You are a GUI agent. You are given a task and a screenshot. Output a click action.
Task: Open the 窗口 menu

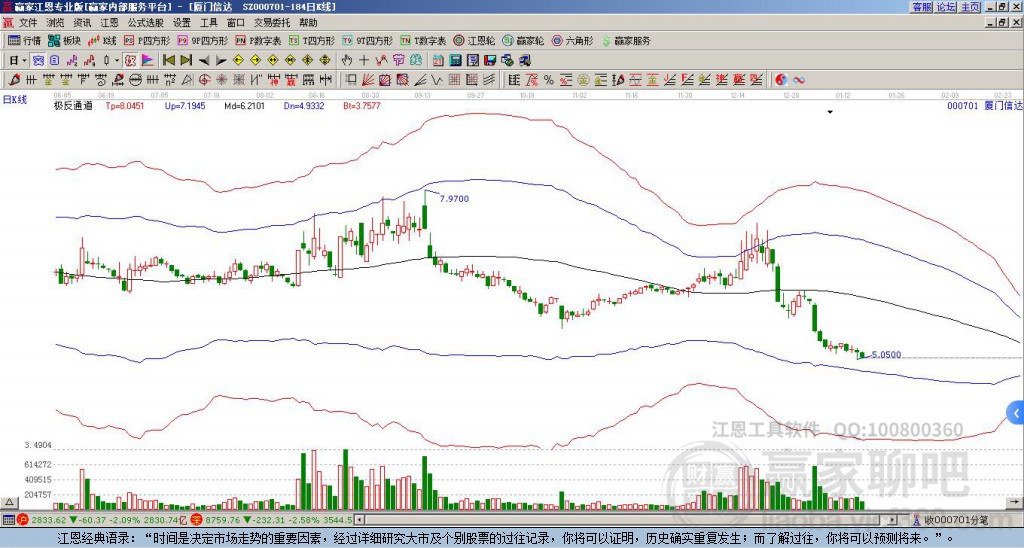[236, 23]
